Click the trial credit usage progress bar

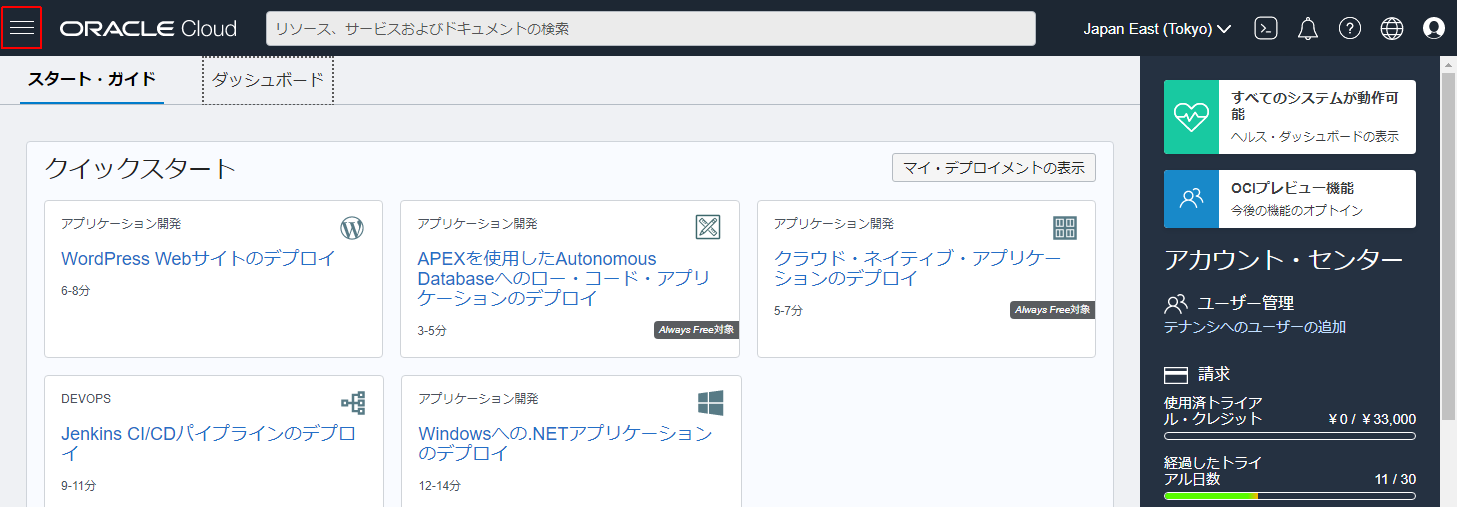[1290, 436]
